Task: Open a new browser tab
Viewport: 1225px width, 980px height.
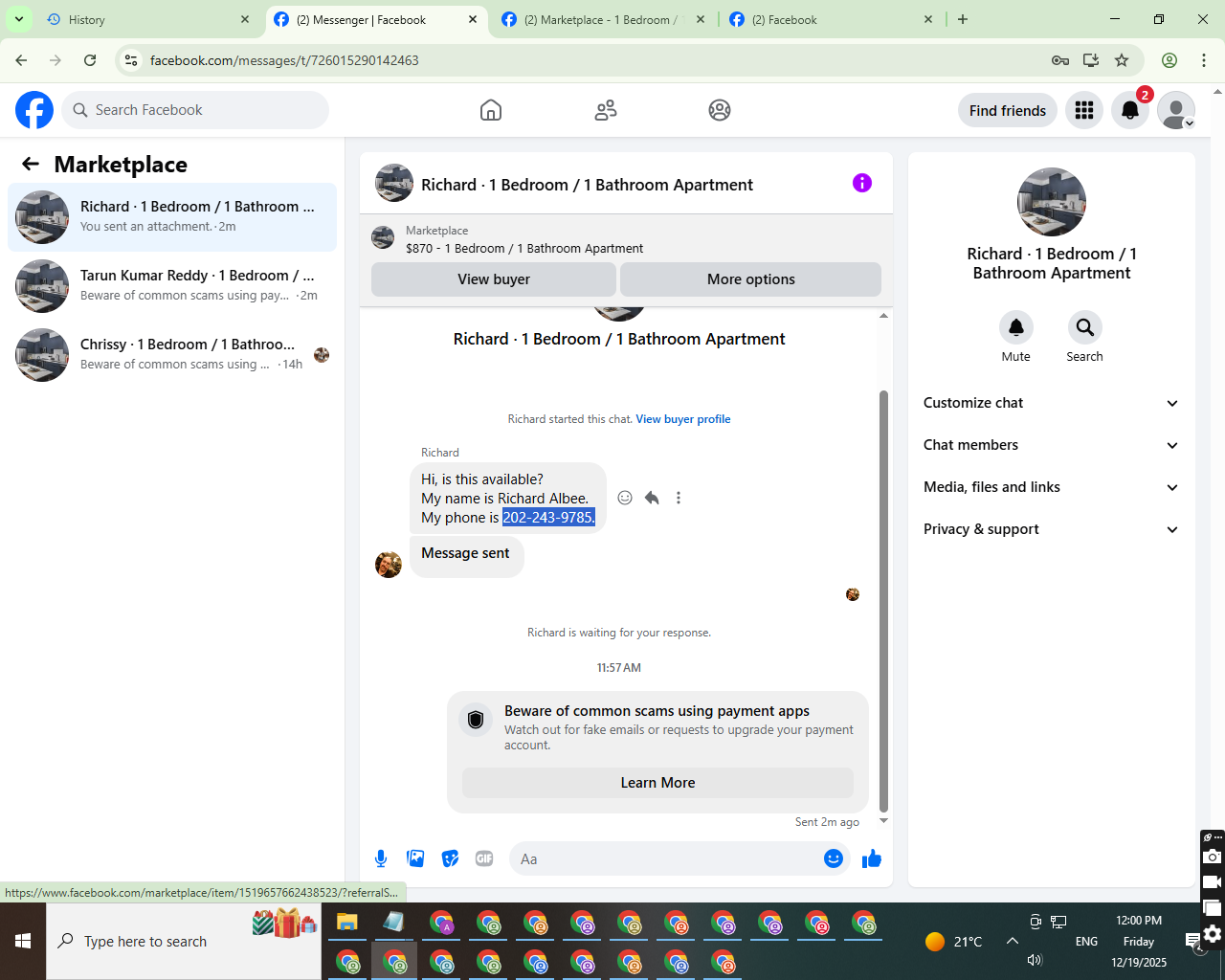Action: tap(963, 19)
